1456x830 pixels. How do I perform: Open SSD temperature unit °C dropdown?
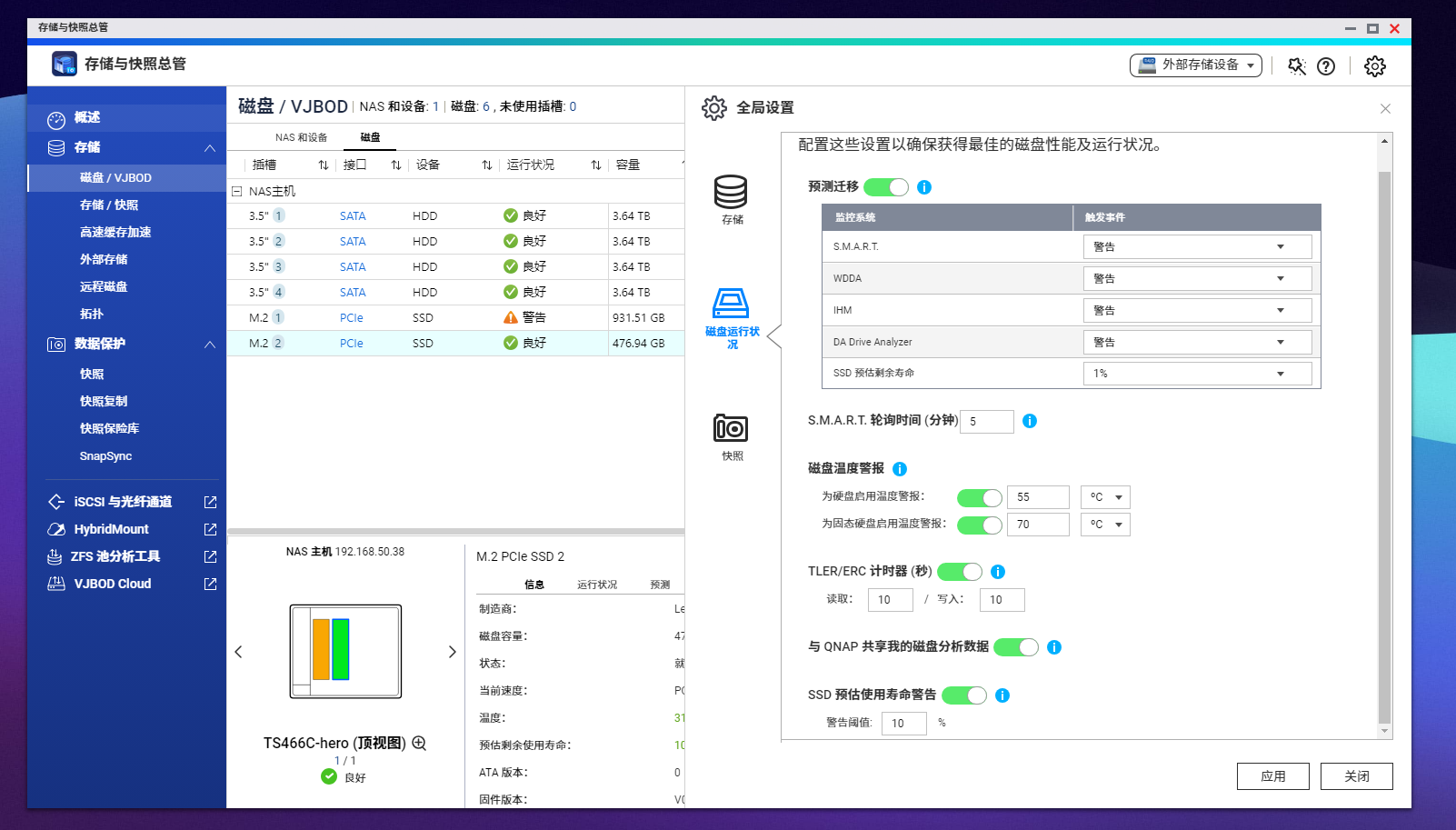tap(1105, 525)
